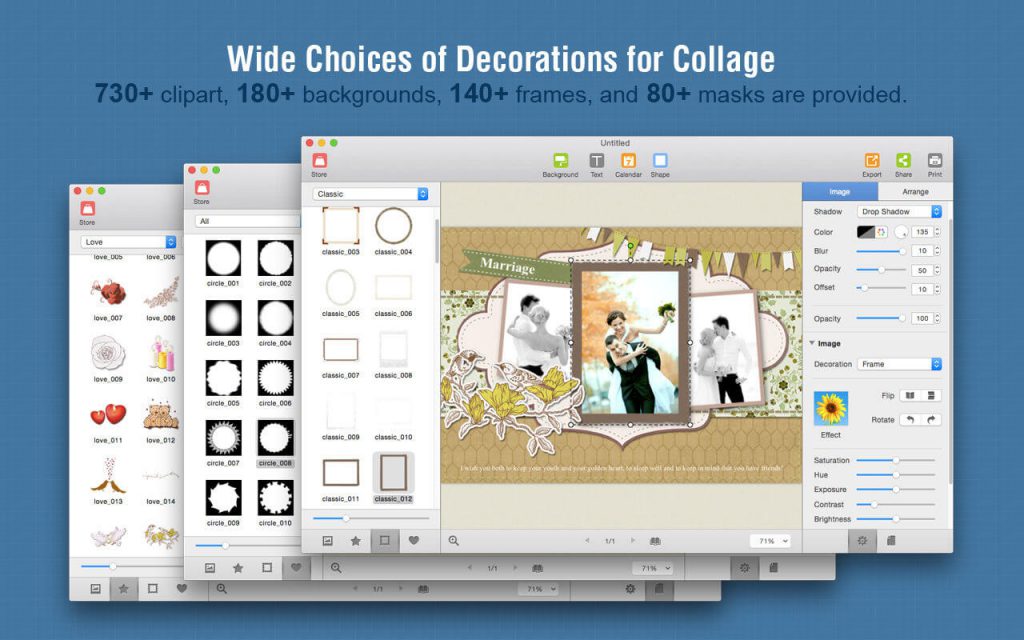The height and width of the screenshot is (640, 1024).
Task: Flip the image horizontally
Action: [x=910, y=396]
